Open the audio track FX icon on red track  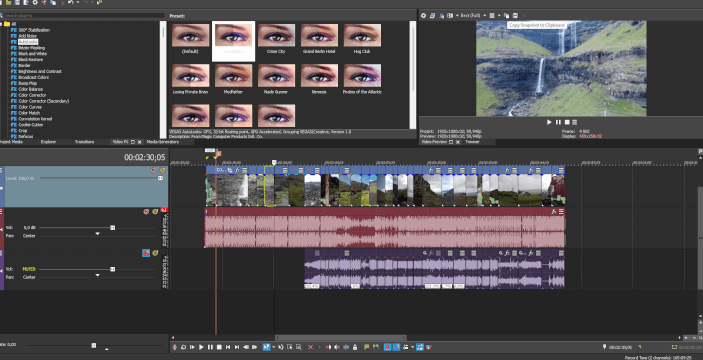pyautogui.click(x=554, y=212)
